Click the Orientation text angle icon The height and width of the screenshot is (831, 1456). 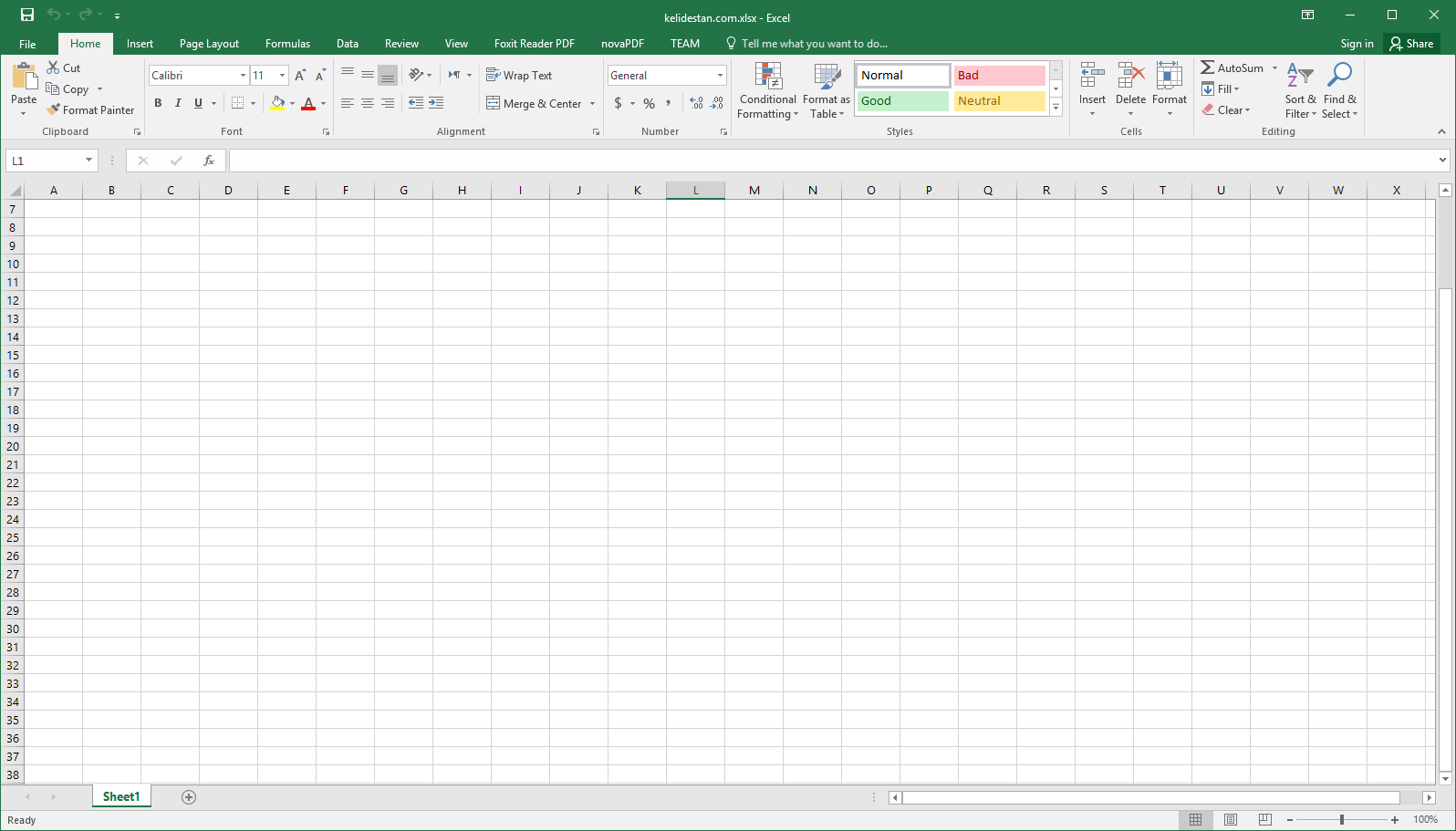click(416, 75)
